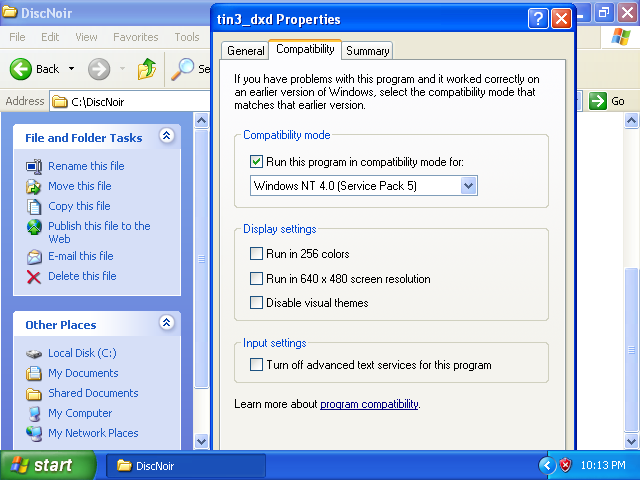The image size is (640, 480).
Task: Click the task pane scrollbar up arrow
Action: click(201, 121)
